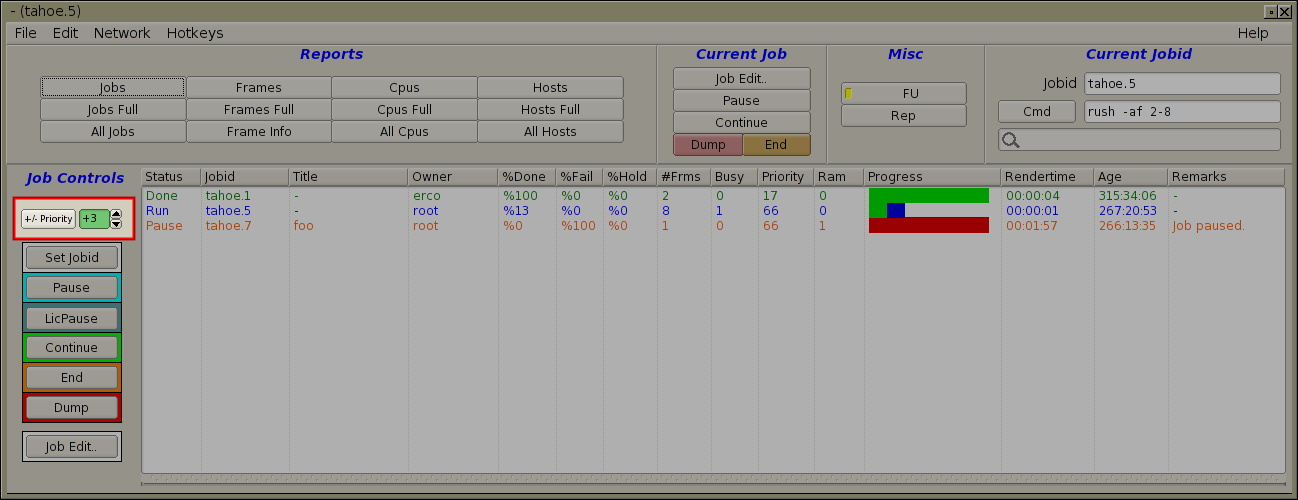Open the Network menu

[x=122, y=33]
